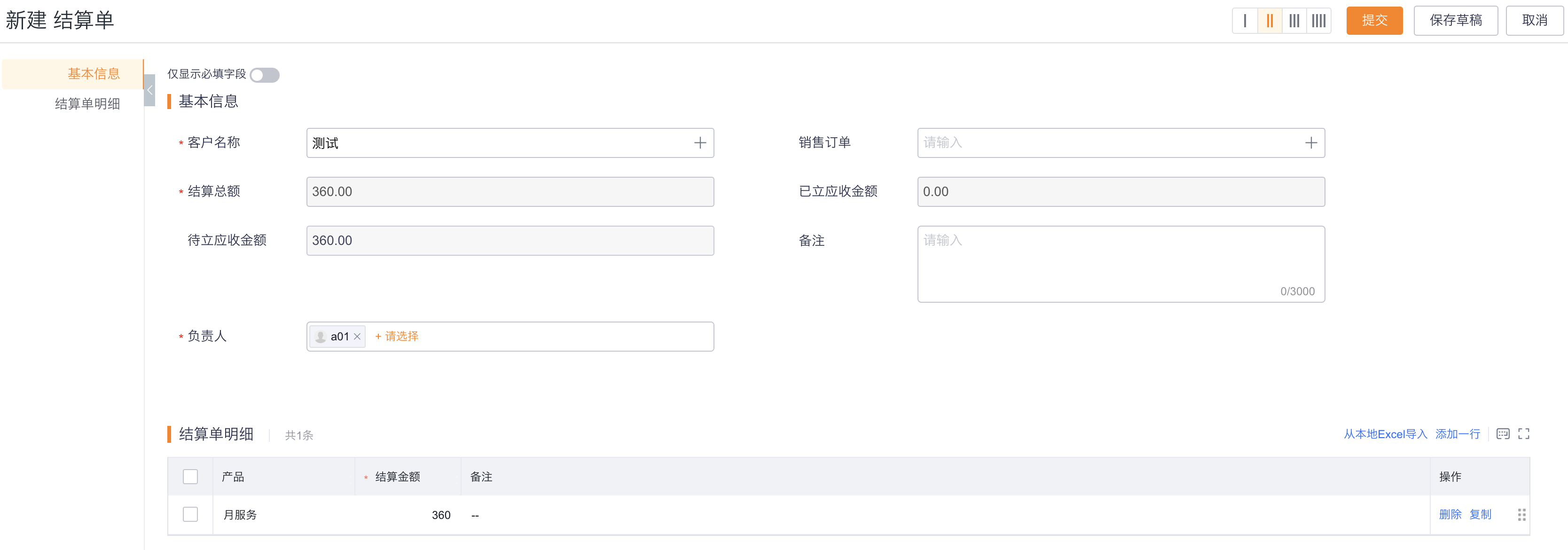Image resolution: width=1568 pixels, height=550 pixels.
Task: Check the select-all checkbox in table header
Action: click(190, 476)
